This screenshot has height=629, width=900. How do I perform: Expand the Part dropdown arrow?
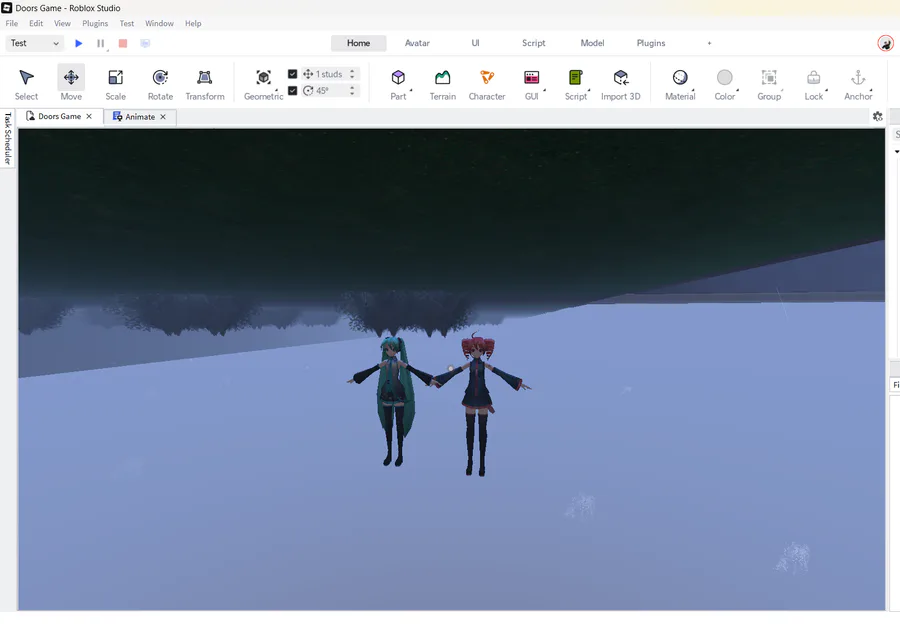[411, 90]
